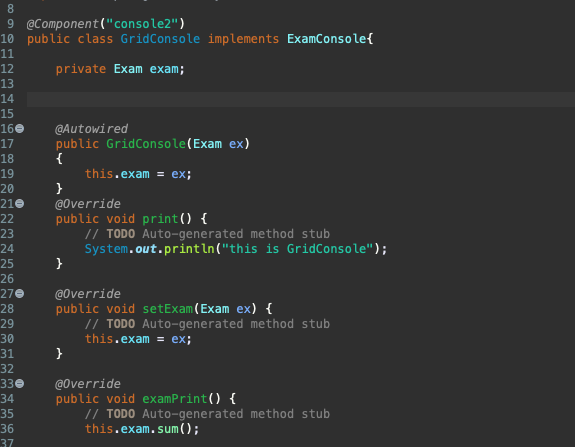This screenshot has width=575, height=447.
Task: Click 'this.exam = ex;' on line 30
Action: [138, 339]
